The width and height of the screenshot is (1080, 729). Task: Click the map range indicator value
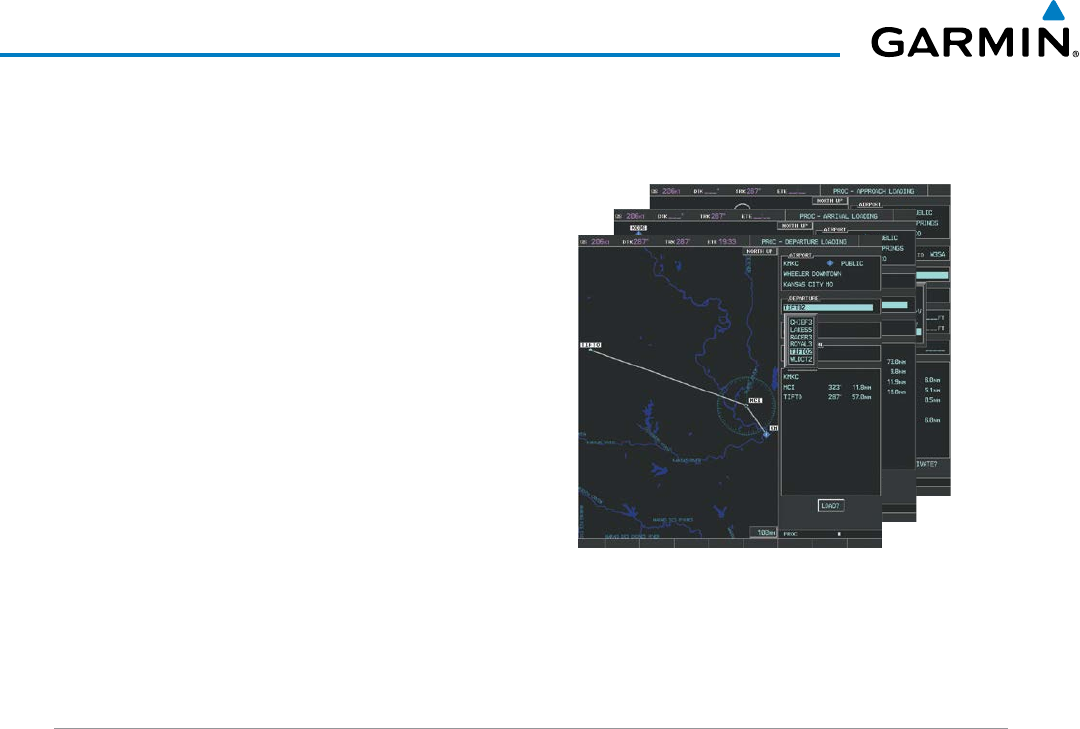pyautogui.click(x=763, y=533)
